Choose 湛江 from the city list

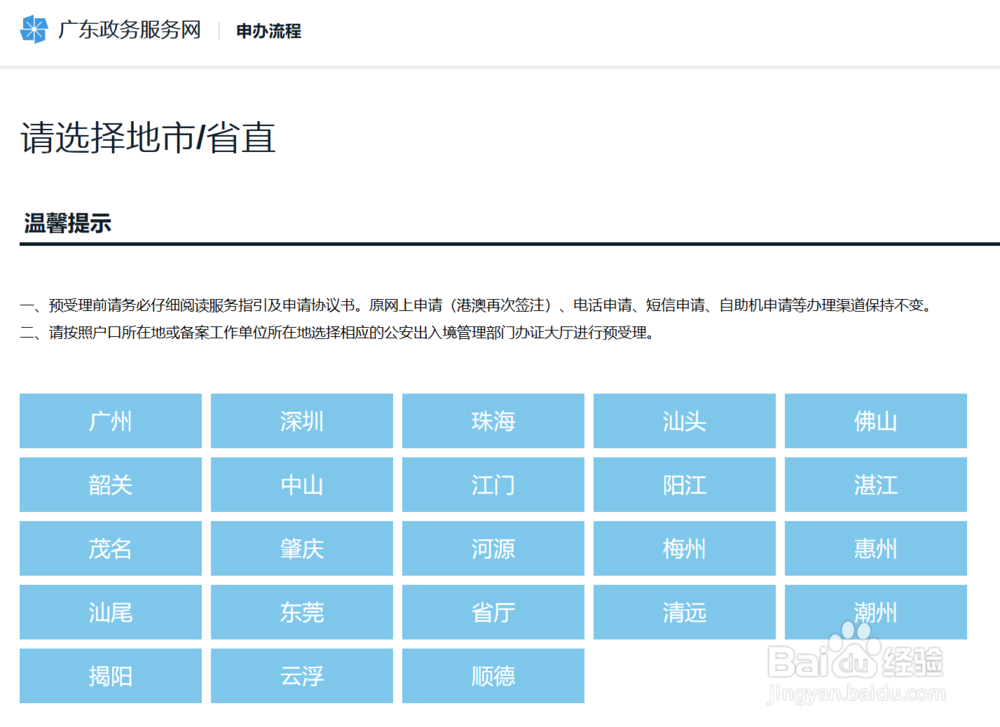tap(876, 485)
